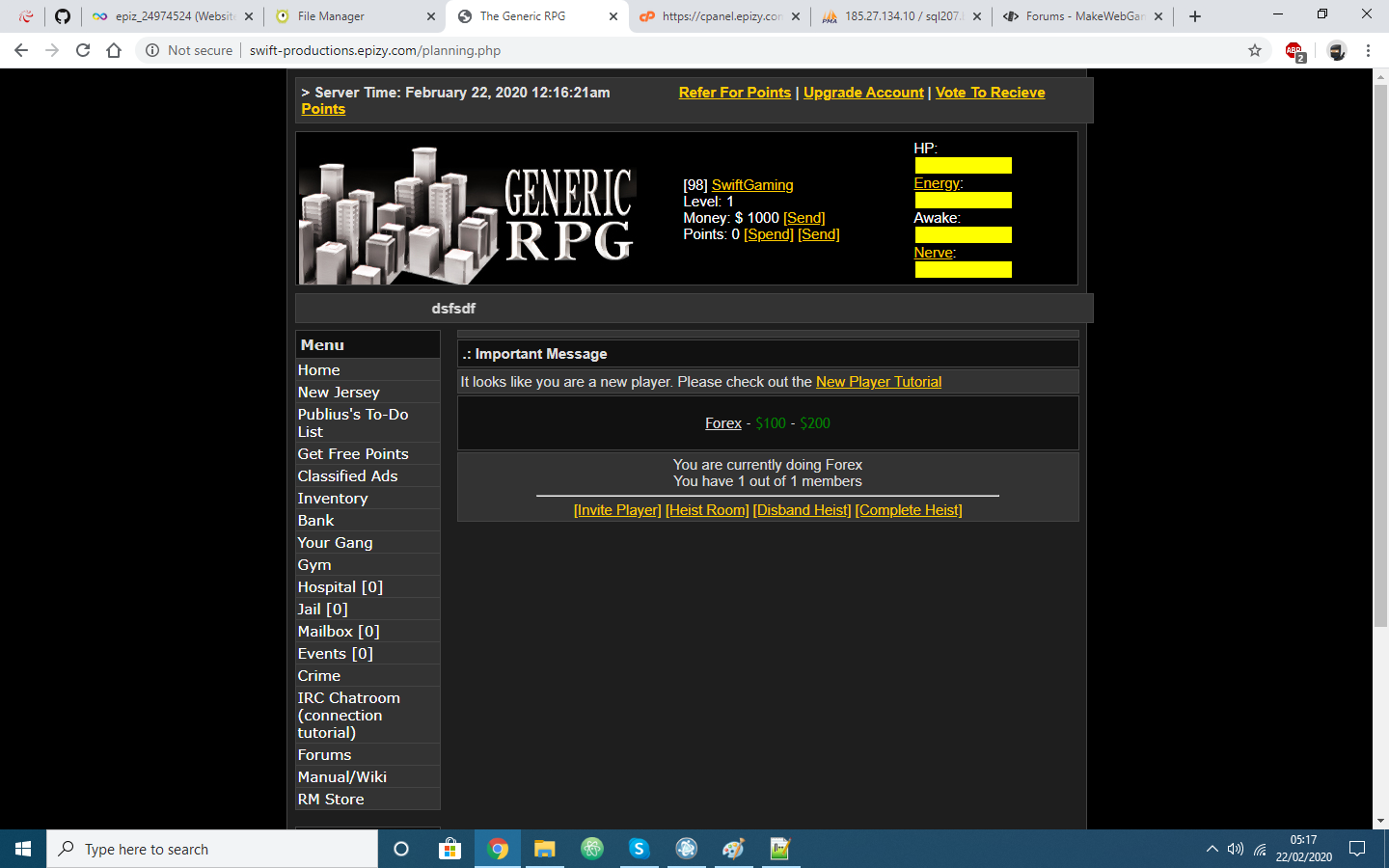Open File Explorer from the taskbar

[x=545, y=849]
